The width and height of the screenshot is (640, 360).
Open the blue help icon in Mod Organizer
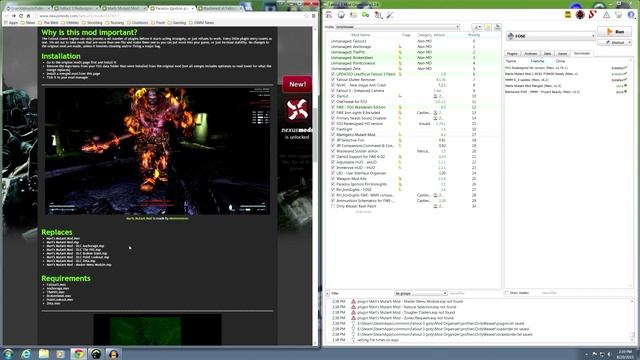pos(631,15)
